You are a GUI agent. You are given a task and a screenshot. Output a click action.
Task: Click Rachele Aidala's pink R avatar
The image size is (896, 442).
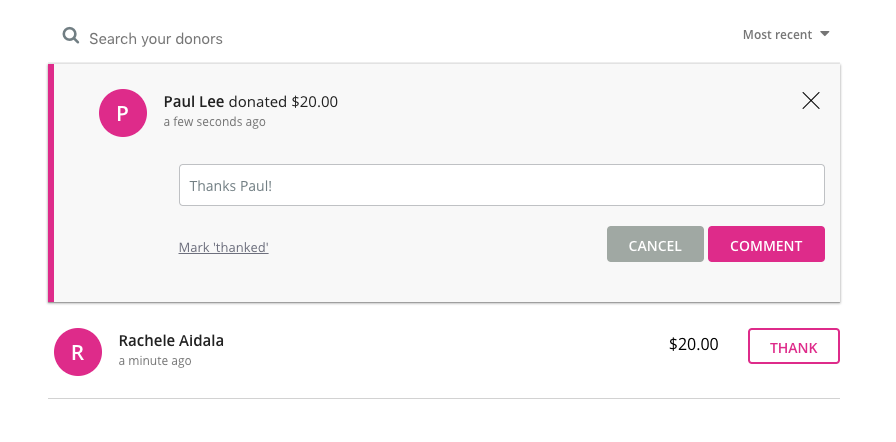click(78, 352)
